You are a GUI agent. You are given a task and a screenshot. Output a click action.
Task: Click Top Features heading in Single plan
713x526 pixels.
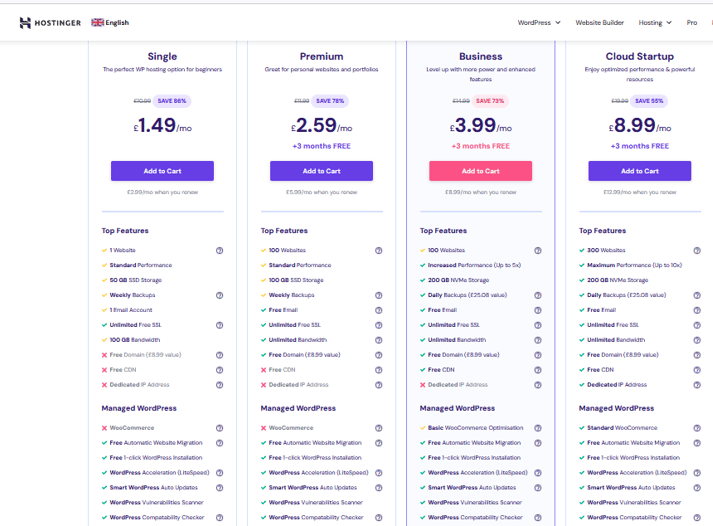coord(125,230)
